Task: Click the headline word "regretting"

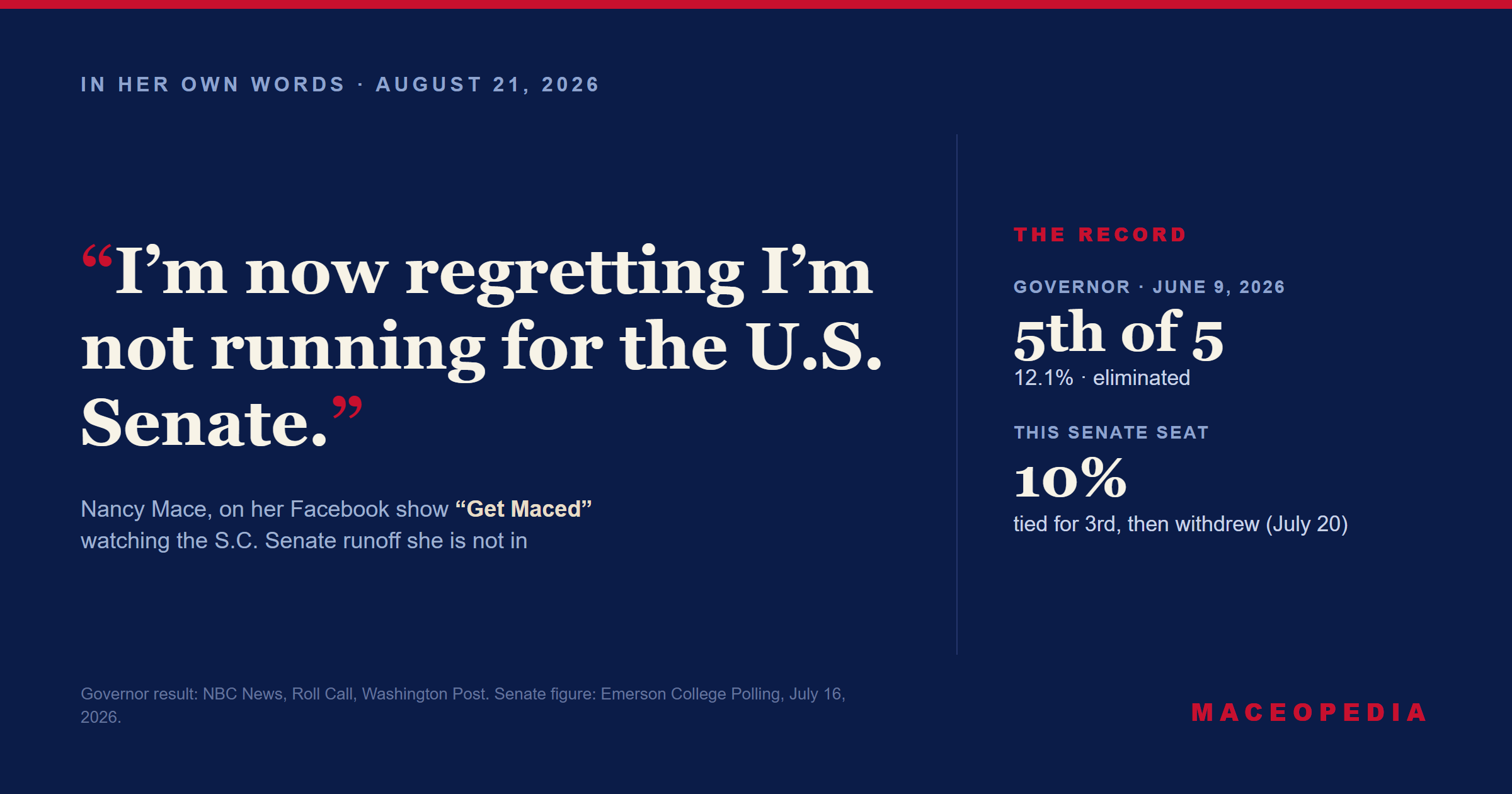Action: click(x=575, y=274)
